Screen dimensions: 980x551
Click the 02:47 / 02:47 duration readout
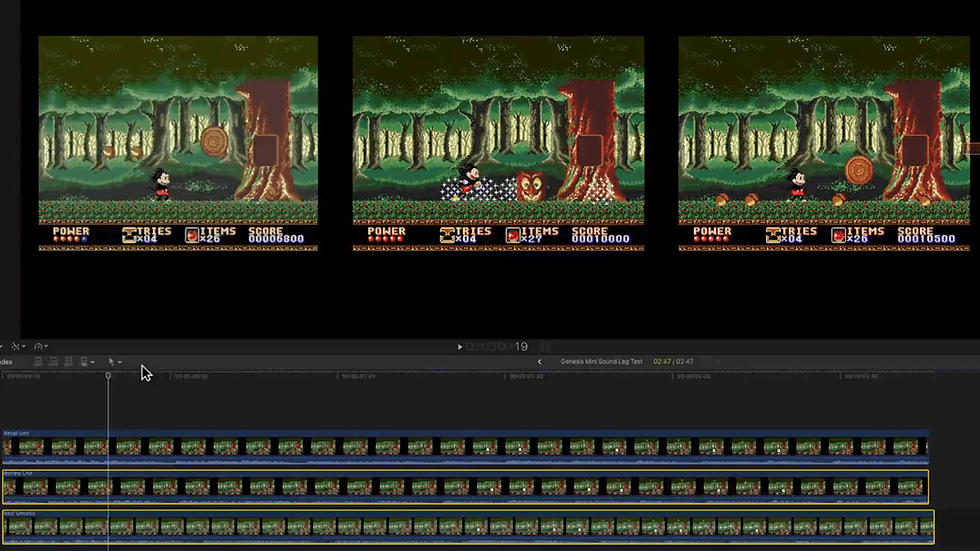coord(673,361)
